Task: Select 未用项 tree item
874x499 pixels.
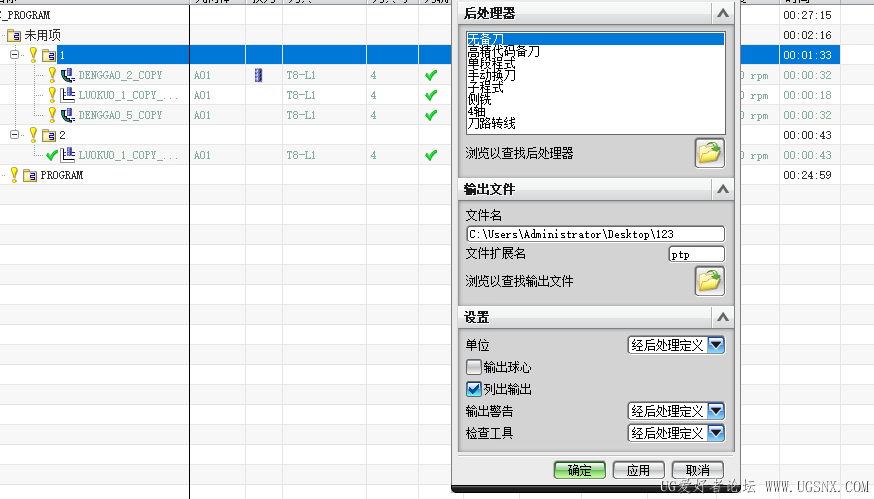Action: [42, 35]
